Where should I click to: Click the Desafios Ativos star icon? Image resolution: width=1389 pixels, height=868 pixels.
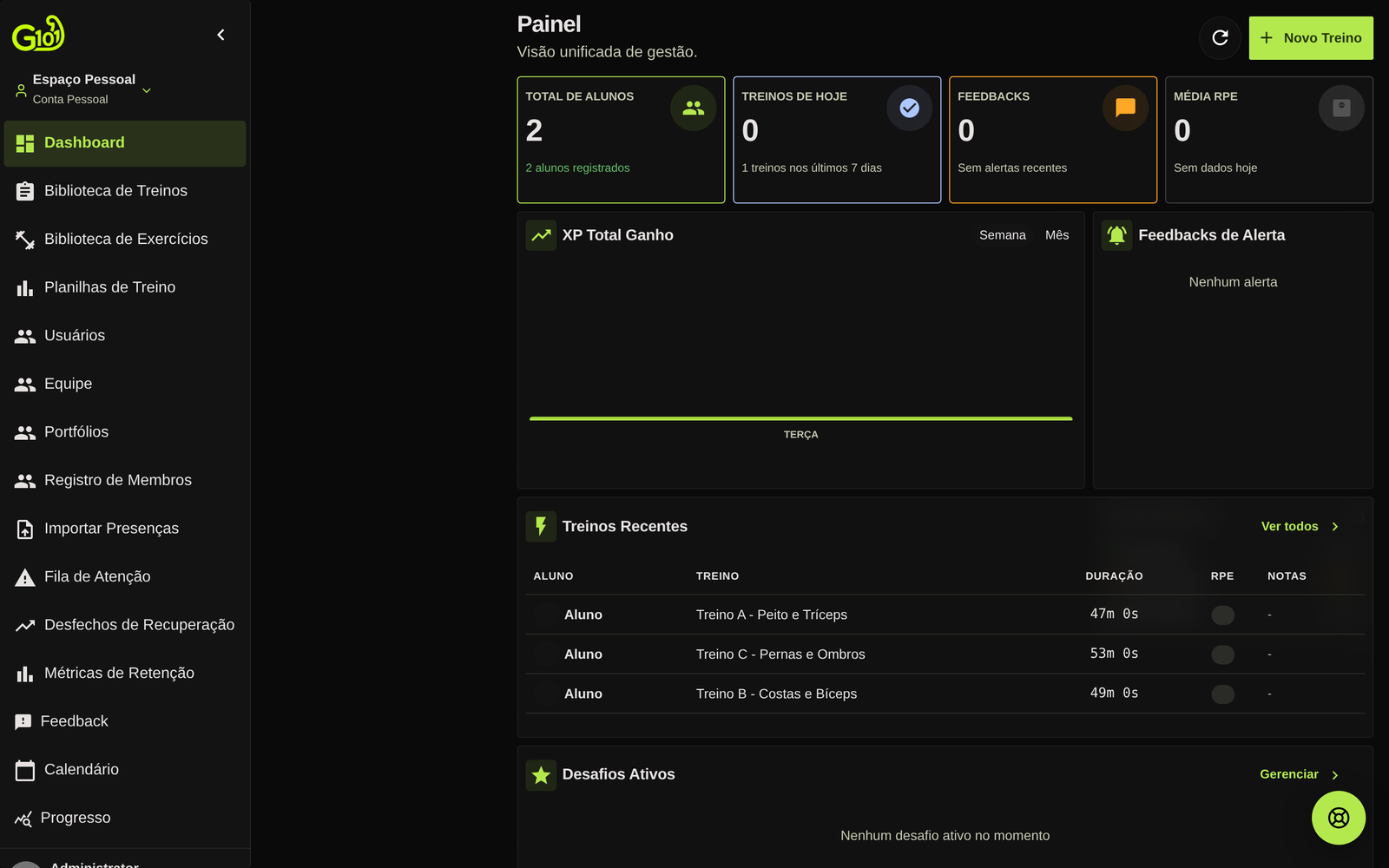pyautogui.click(x=541, y=775)
